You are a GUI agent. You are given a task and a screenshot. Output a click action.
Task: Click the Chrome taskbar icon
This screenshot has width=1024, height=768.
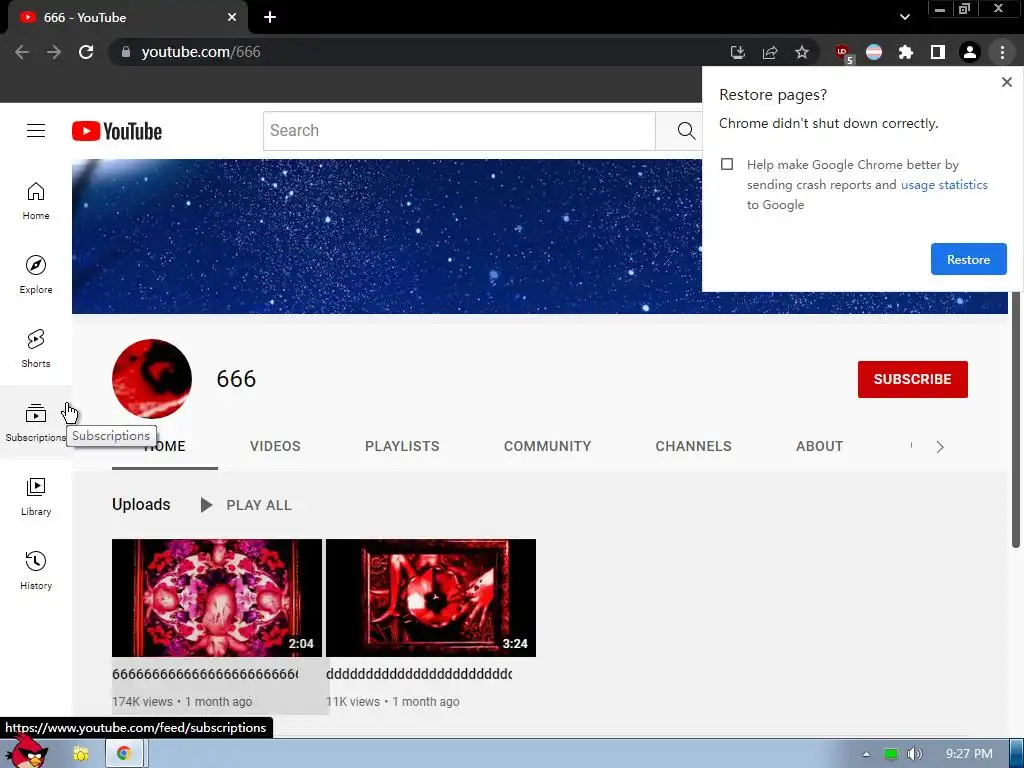tap(123, 754)
